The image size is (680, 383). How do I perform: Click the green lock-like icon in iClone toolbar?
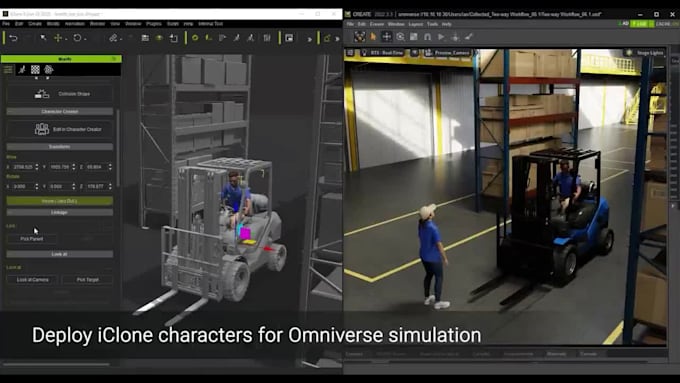coord(327,38)
